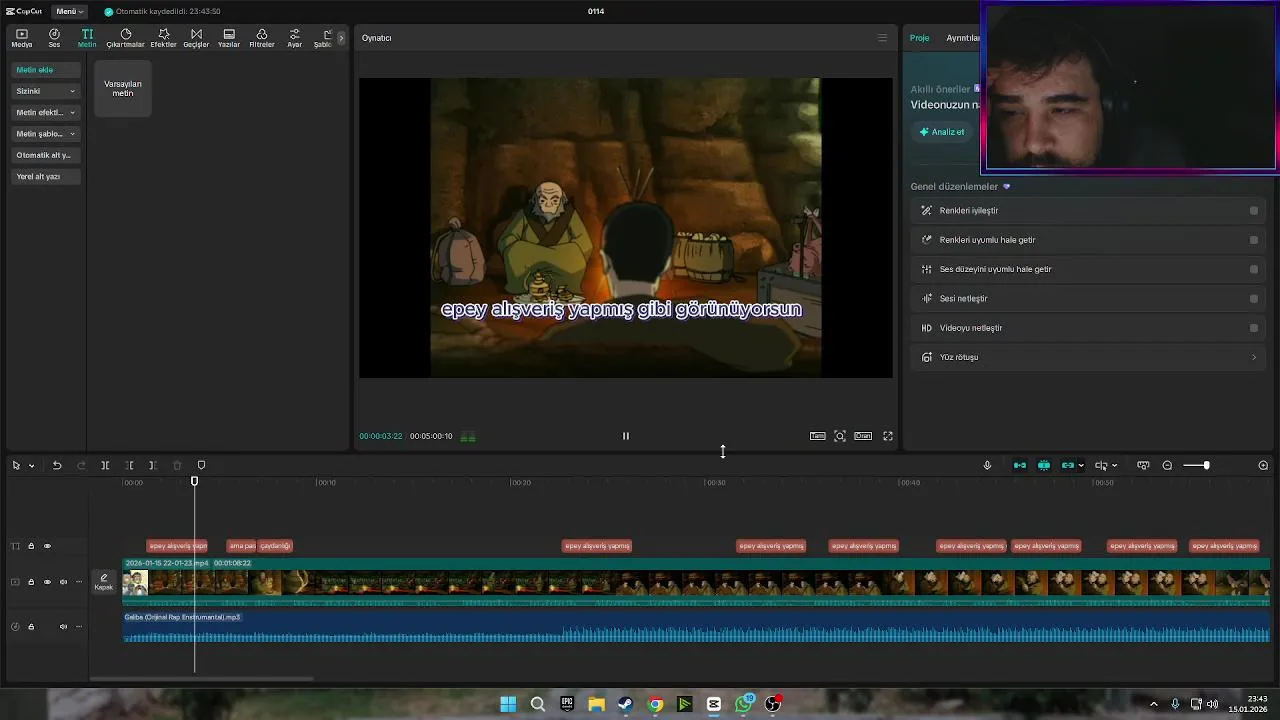
Task: Start voiceover recording microphone
Action: pos(987,465)
